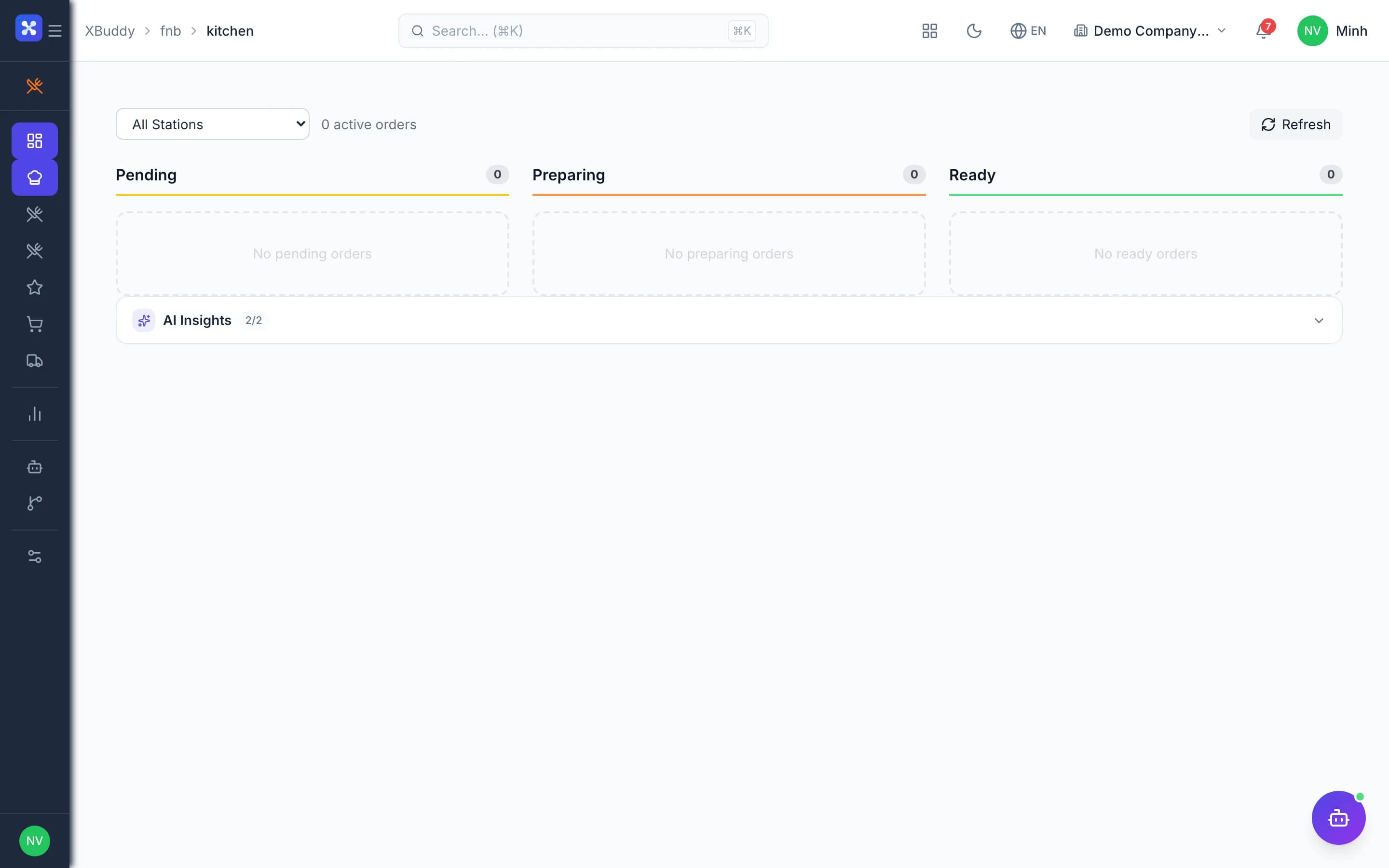Go to fnb breadcrumb link
The image size is (1389, 868).
pos(170,30)
